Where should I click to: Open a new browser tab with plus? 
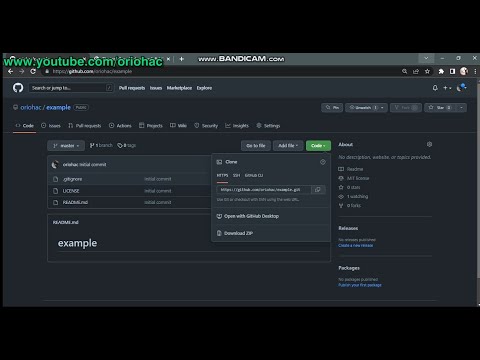[x=181, y=59]
